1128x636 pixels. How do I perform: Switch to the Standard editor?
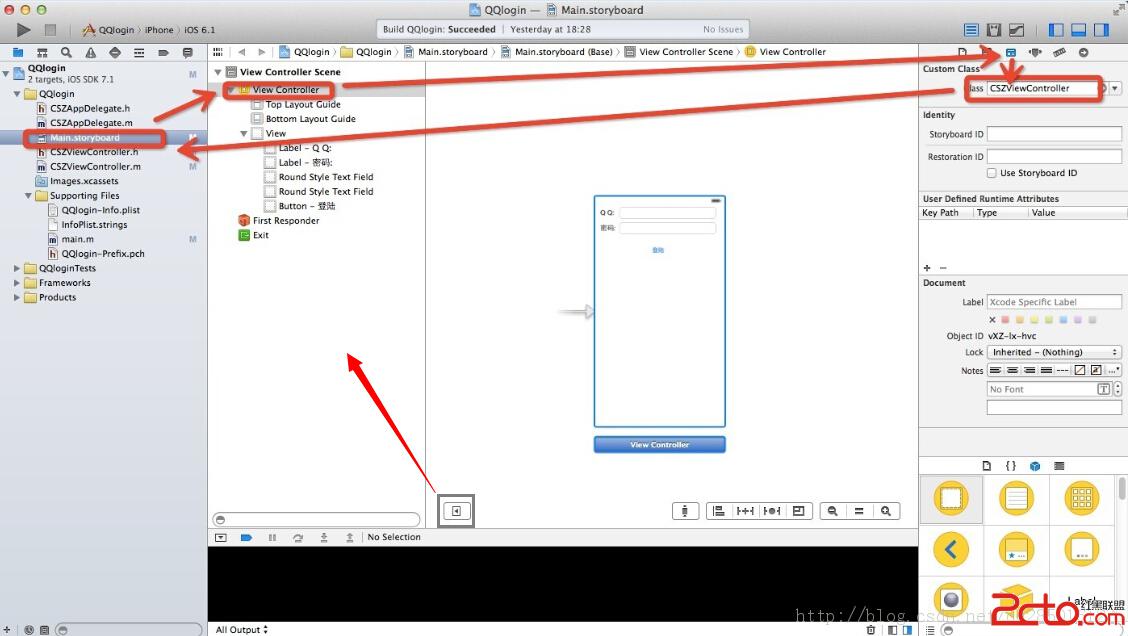click(971, 29)
